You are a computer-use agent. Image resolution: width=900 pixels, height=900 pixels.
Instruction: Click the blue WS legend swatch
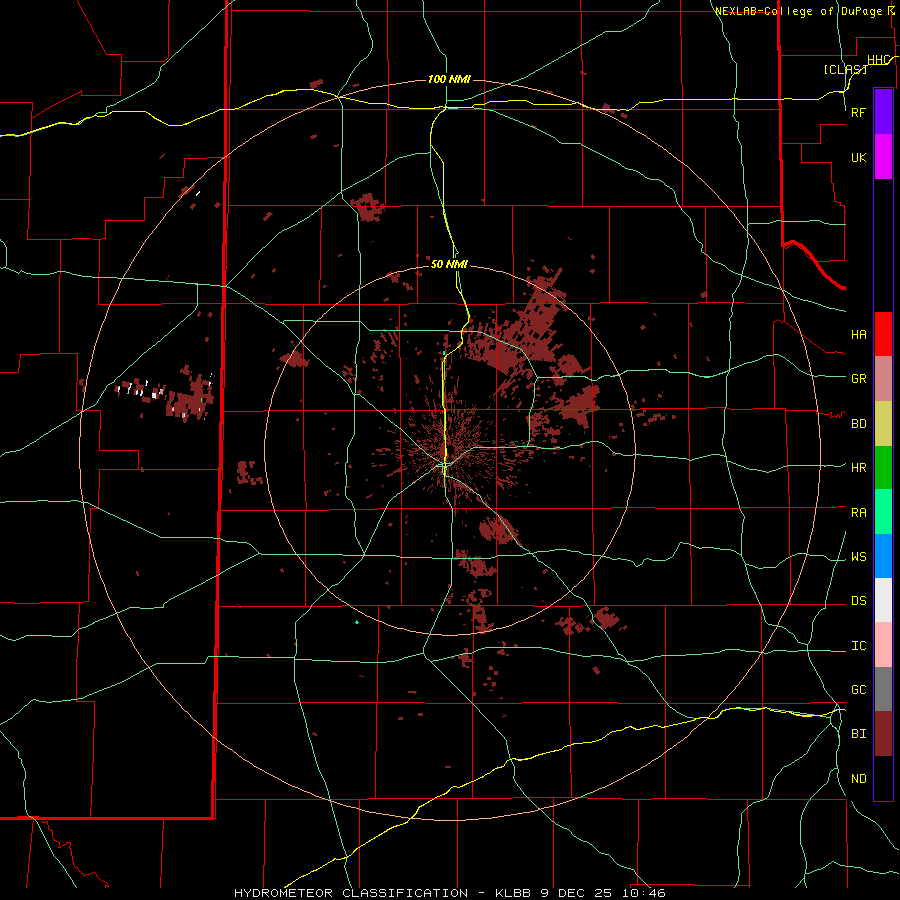[883, 556]
